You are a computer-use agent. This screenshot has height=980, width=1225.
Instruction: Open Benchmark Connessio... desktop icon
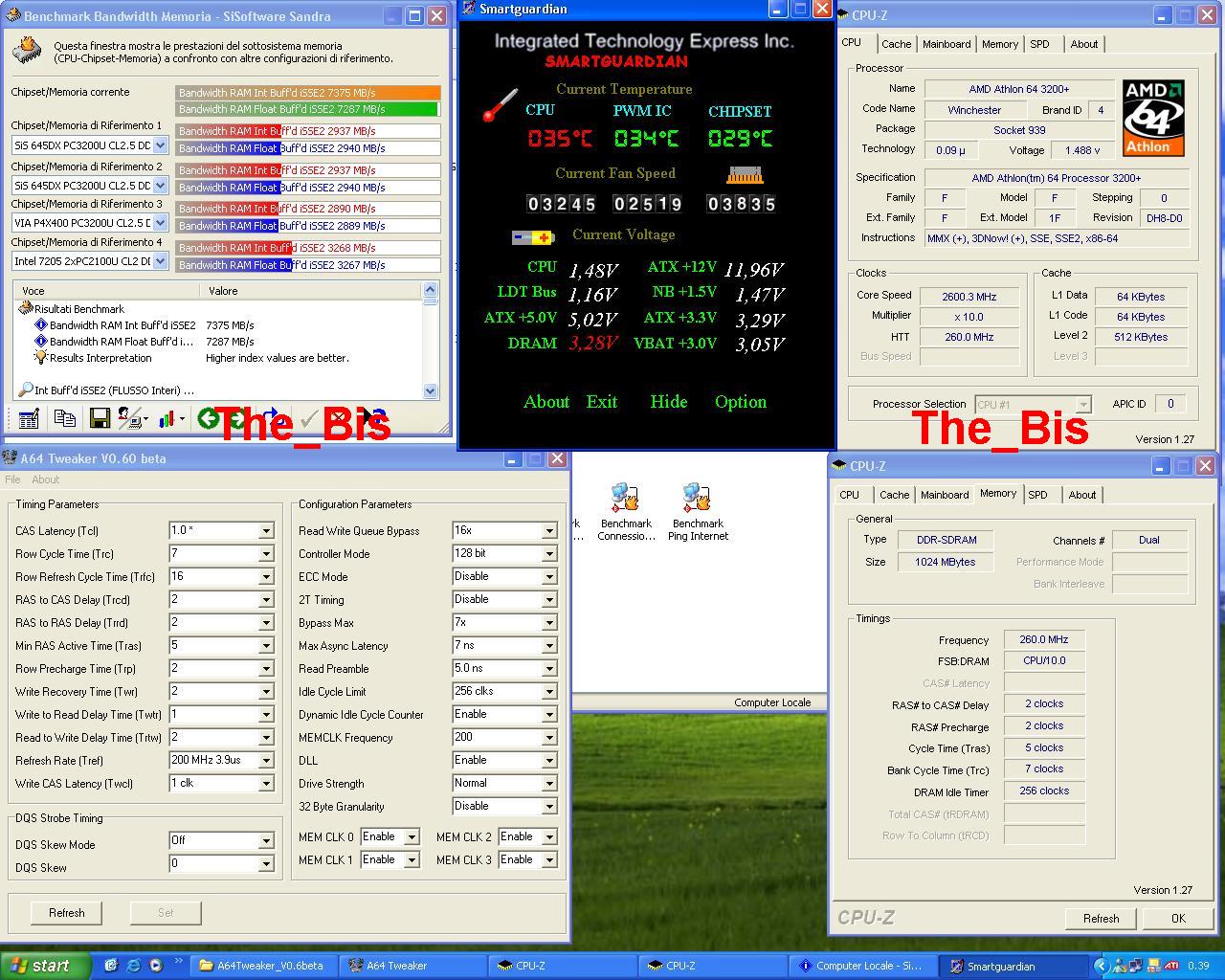[x=626, y=512]
